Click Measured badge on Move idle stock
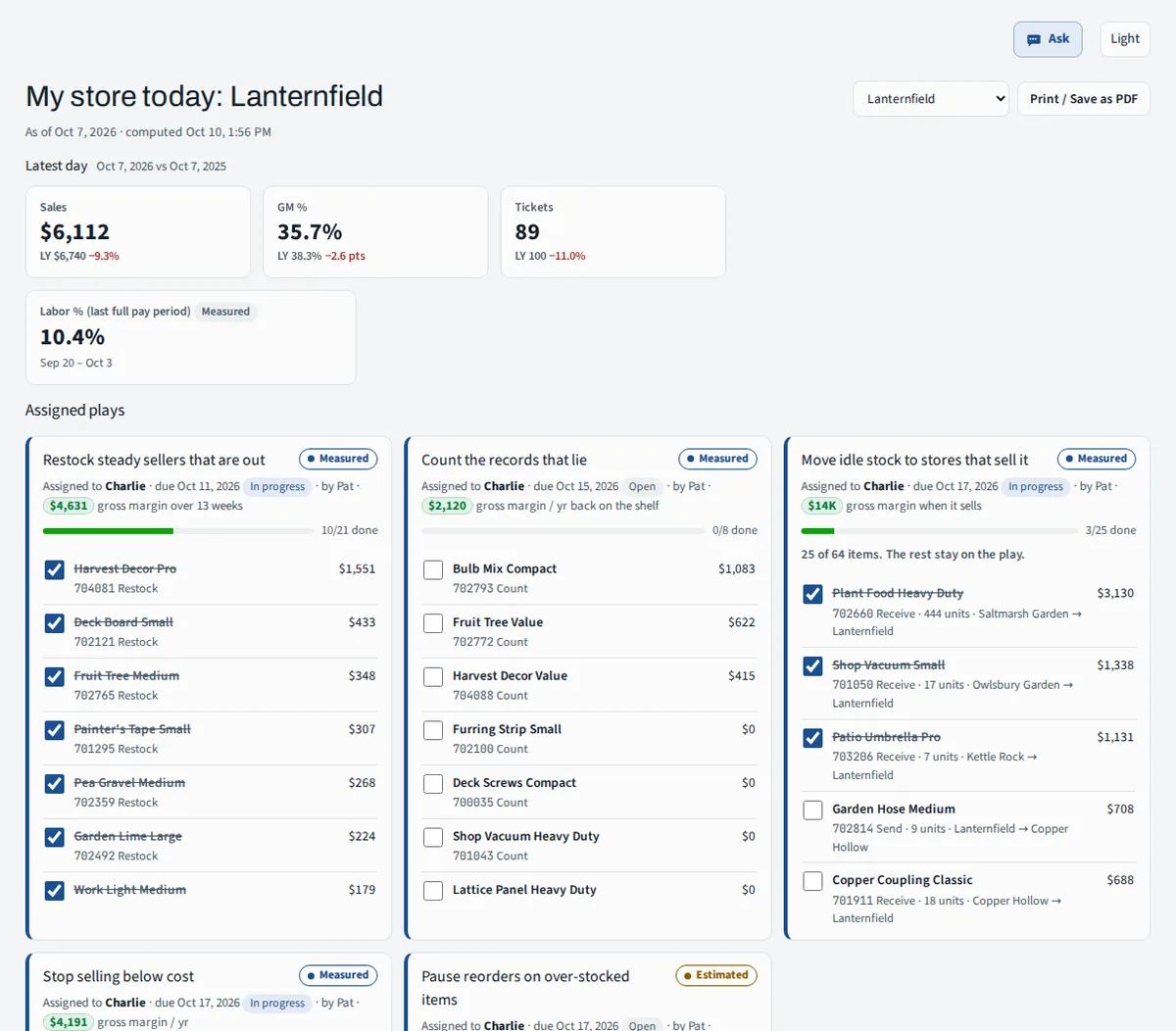The image size is (1176, 1031). 1097,459
